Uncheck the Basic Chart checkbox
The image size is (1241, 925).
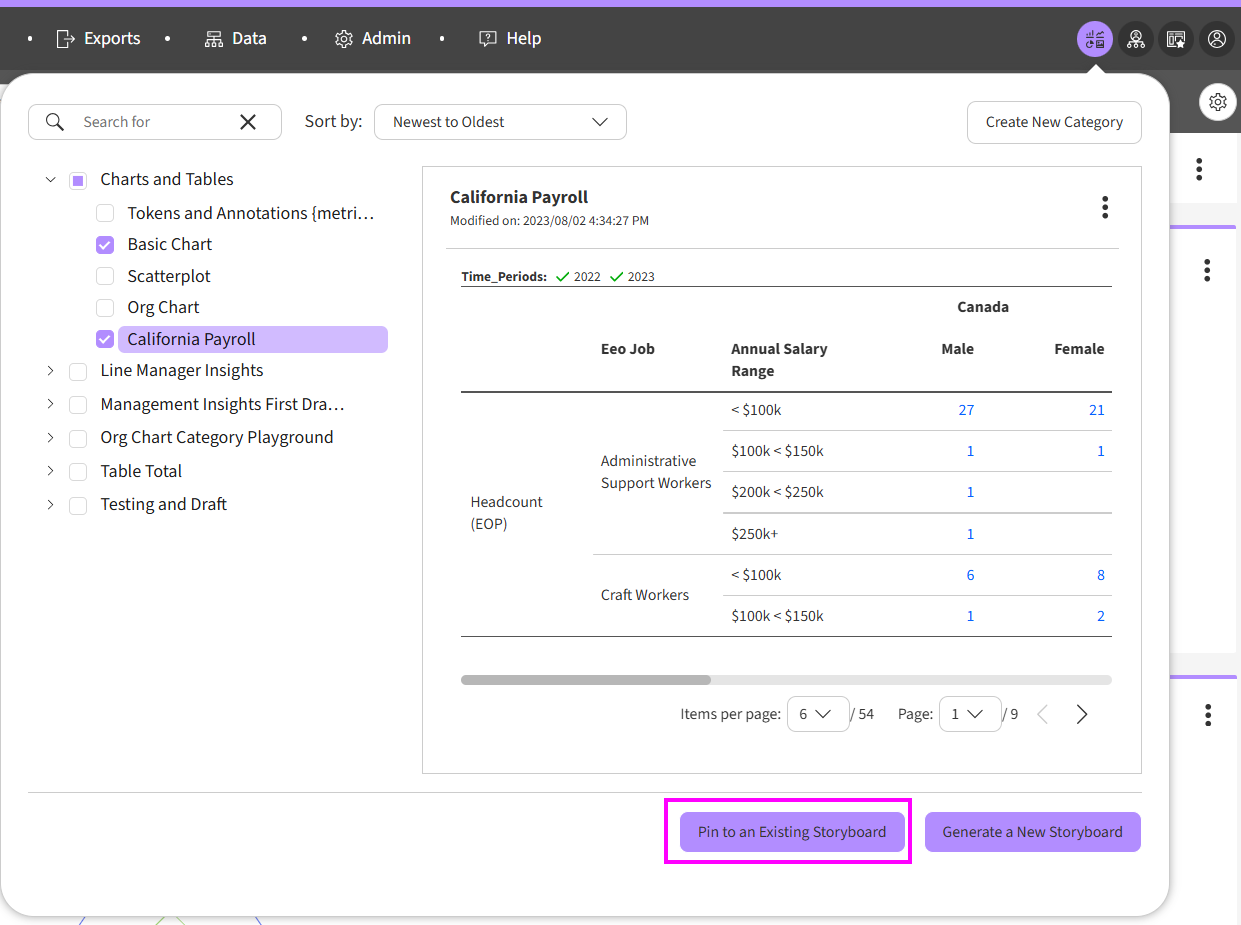pos(105,245)
